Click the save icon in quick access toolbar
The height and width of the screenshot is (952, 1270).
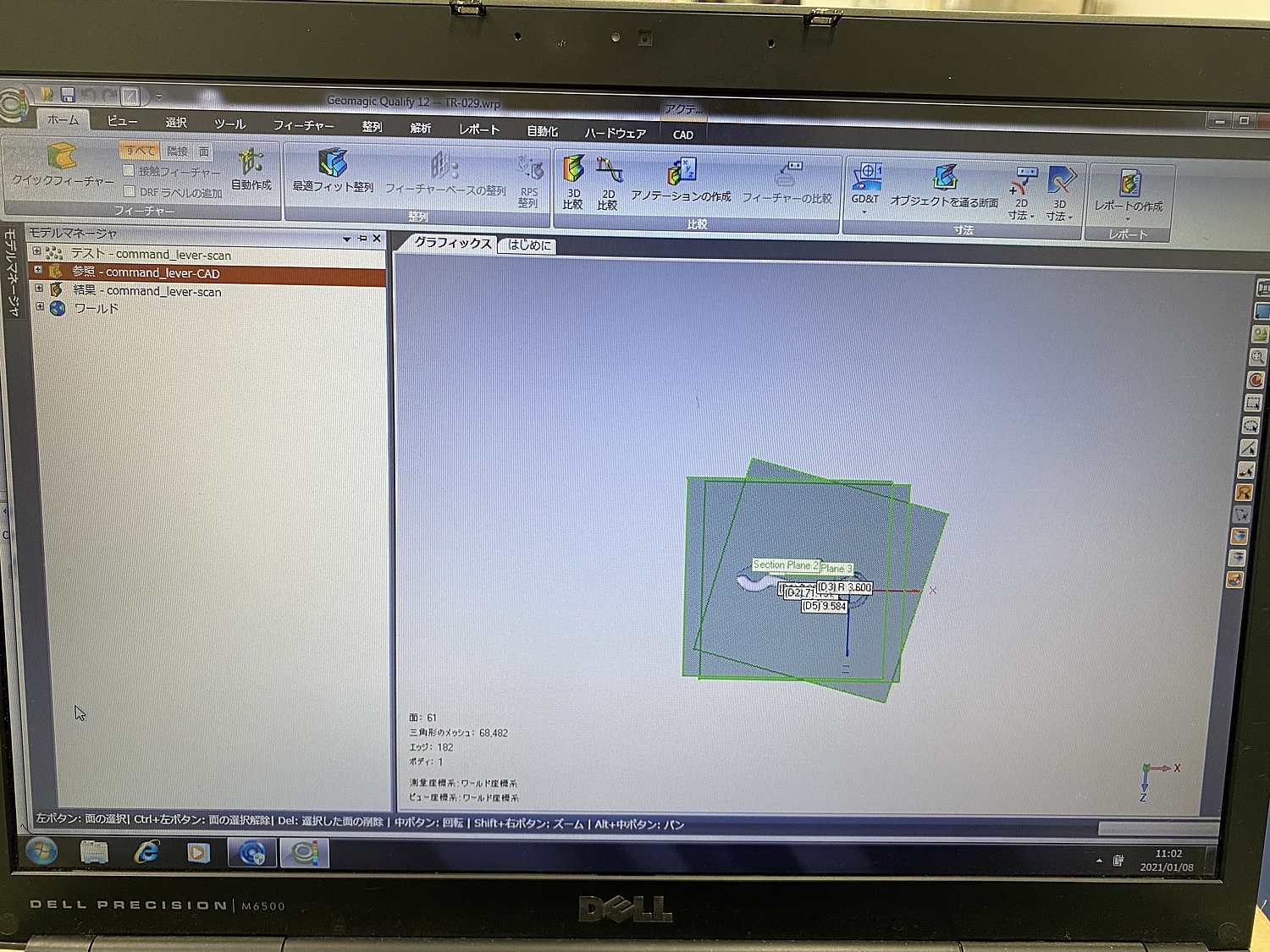(68, 95)
